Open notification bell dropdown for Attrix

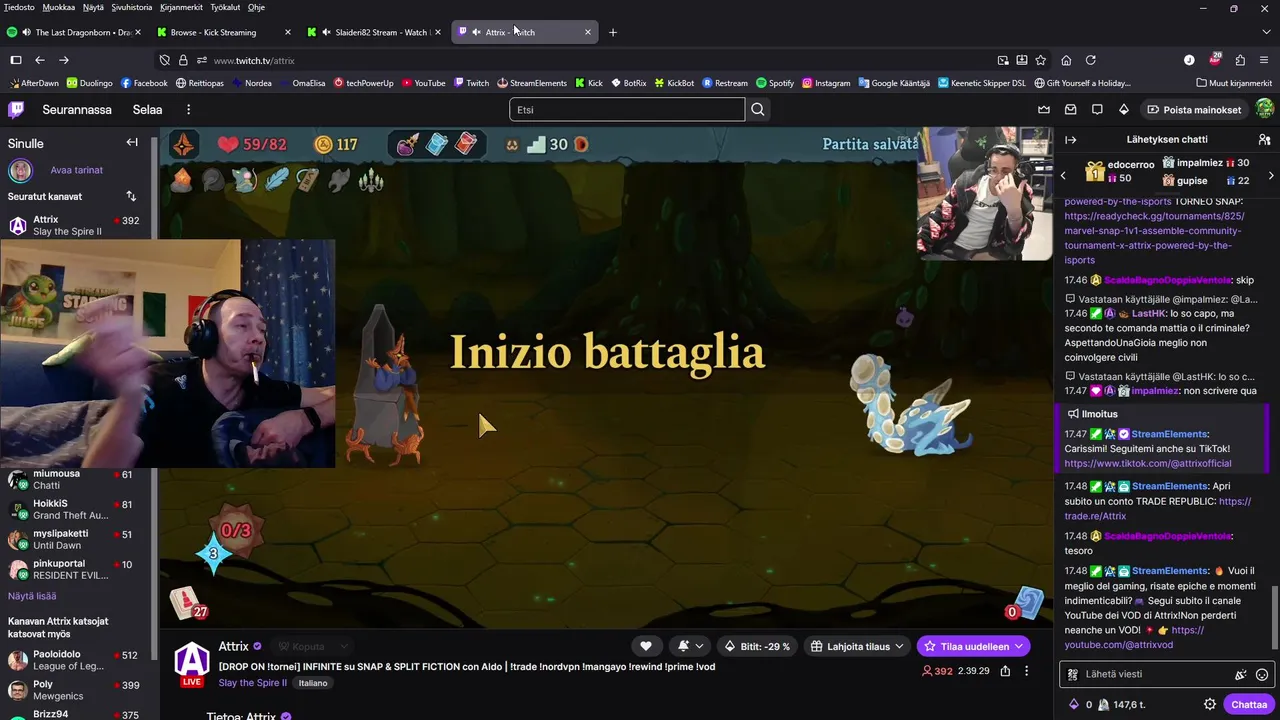pos(690,646)
